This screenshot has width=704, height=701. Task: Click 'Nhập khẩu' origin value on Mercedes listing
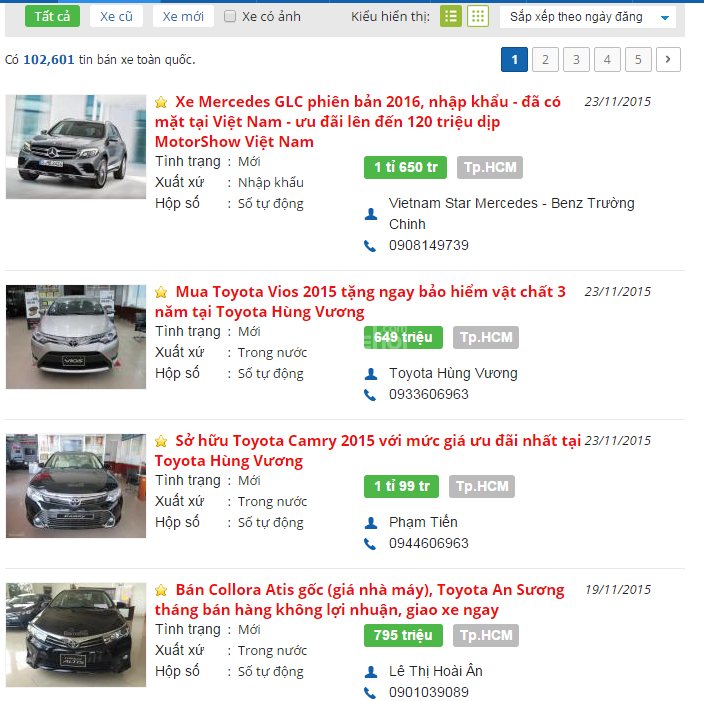(x=271, y=183)
